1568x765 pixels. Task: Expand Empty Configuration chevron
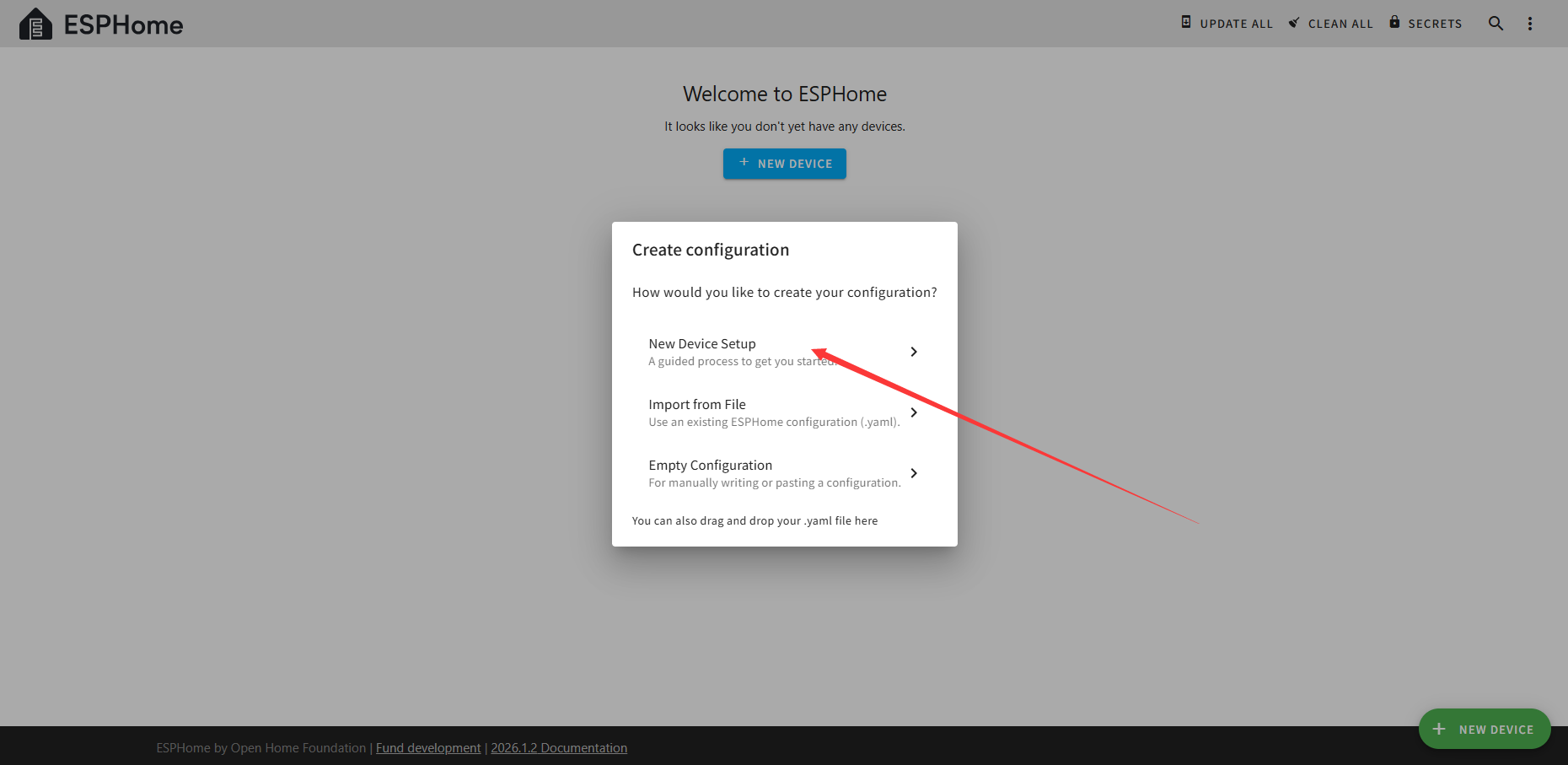(914, 473)
